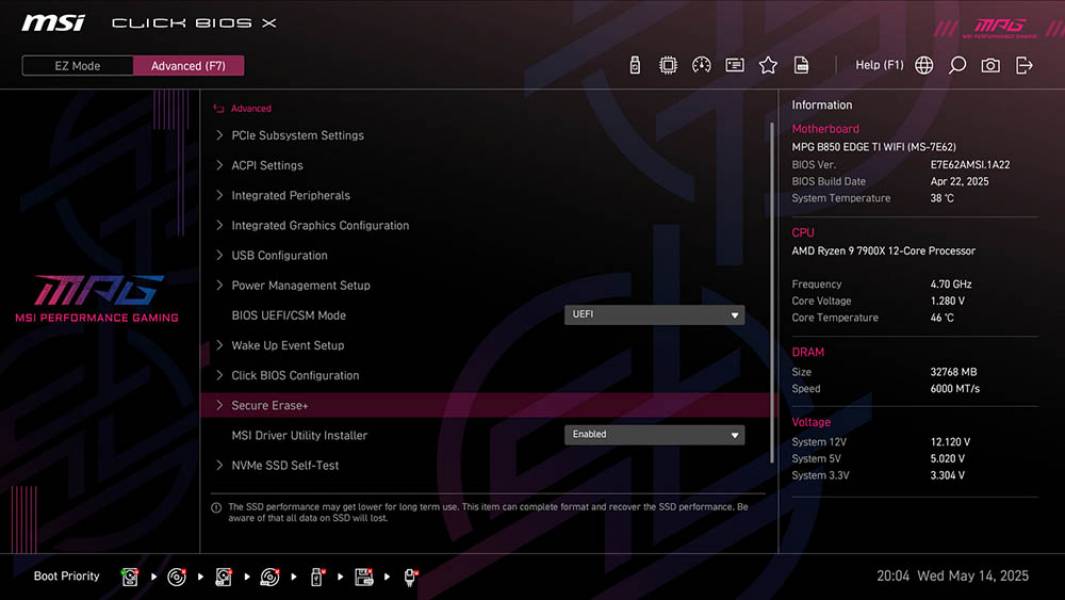Open the Secure Erase+ entry
Viewport: 1065px width, 600px height.
pyautogui.click(x=488, y=405)
